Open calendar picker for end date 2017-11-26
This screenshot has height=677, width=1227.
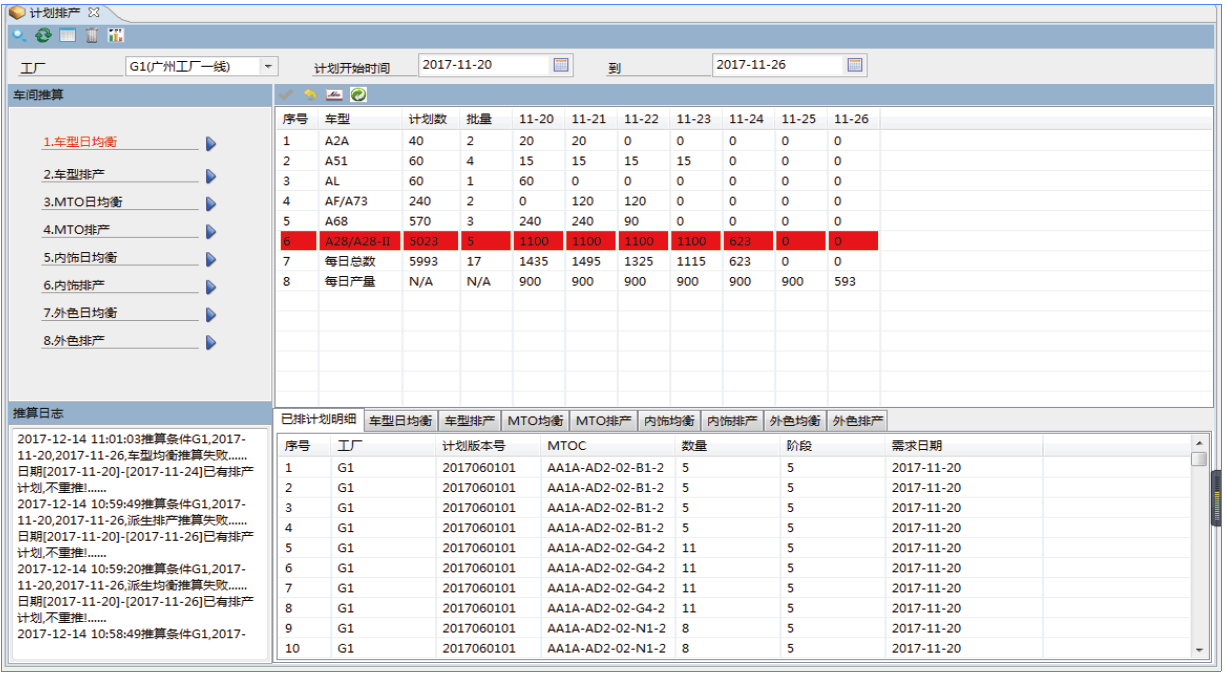point(855,65)
